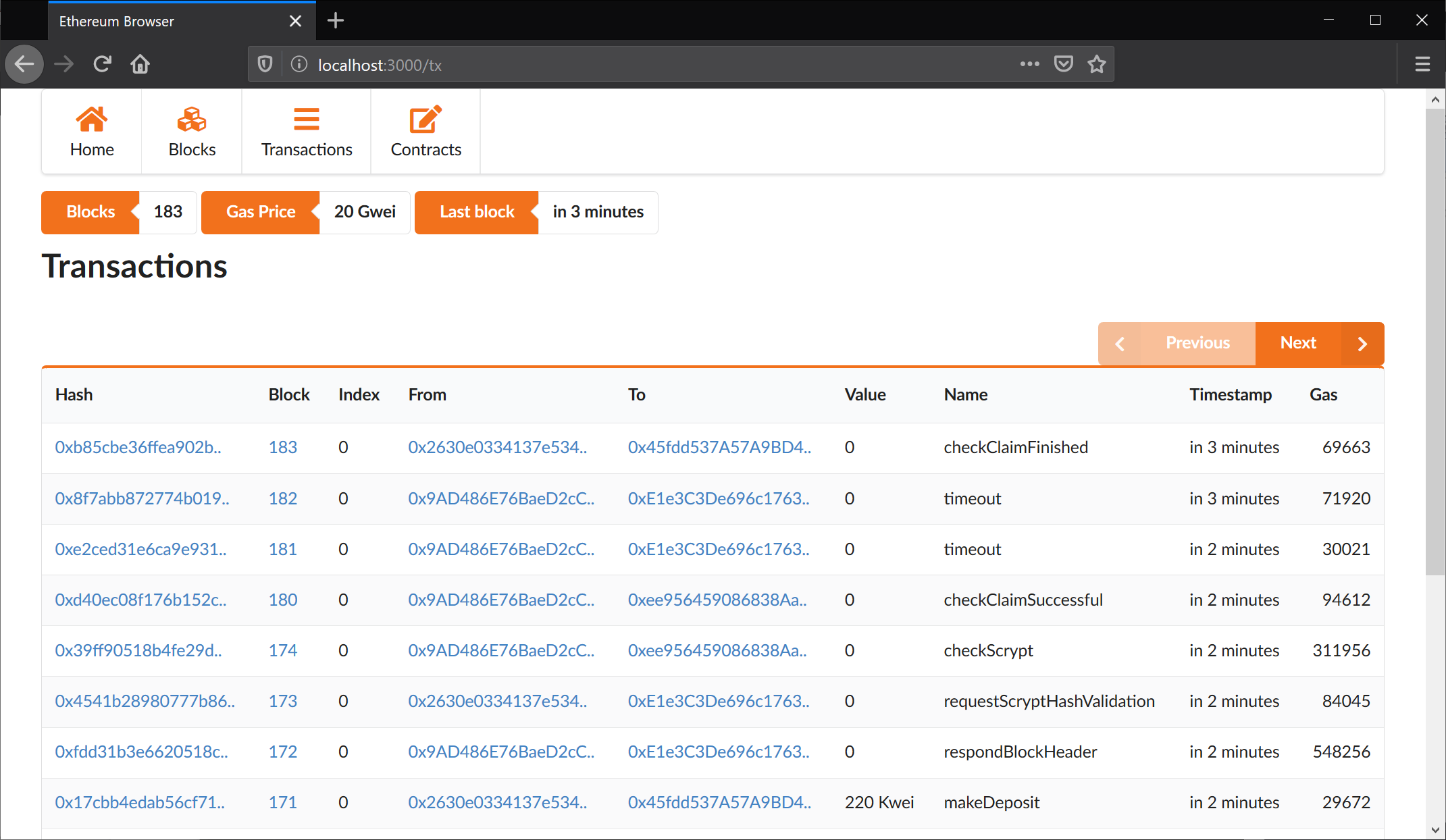Open new tab with plus icon
The width and height of the screenshot is (1446, 840).
335,21
